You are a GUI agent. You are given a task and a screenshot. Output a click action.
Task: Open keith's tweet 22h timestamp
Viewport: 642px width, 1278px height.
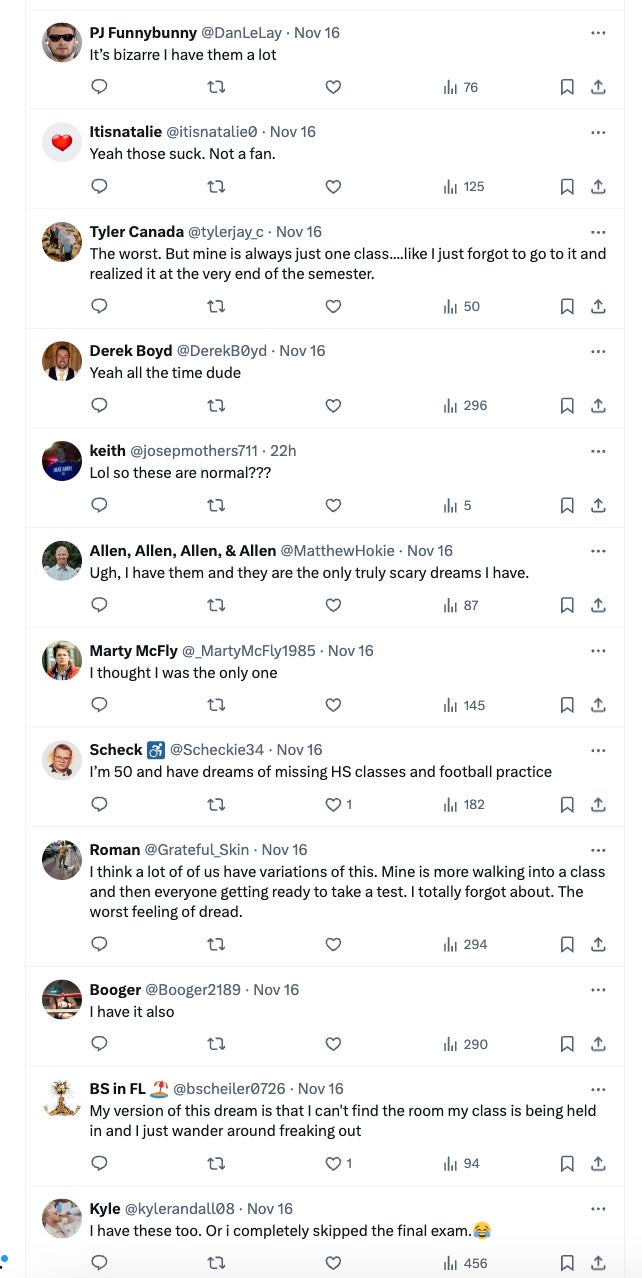(x=284, y=451)
